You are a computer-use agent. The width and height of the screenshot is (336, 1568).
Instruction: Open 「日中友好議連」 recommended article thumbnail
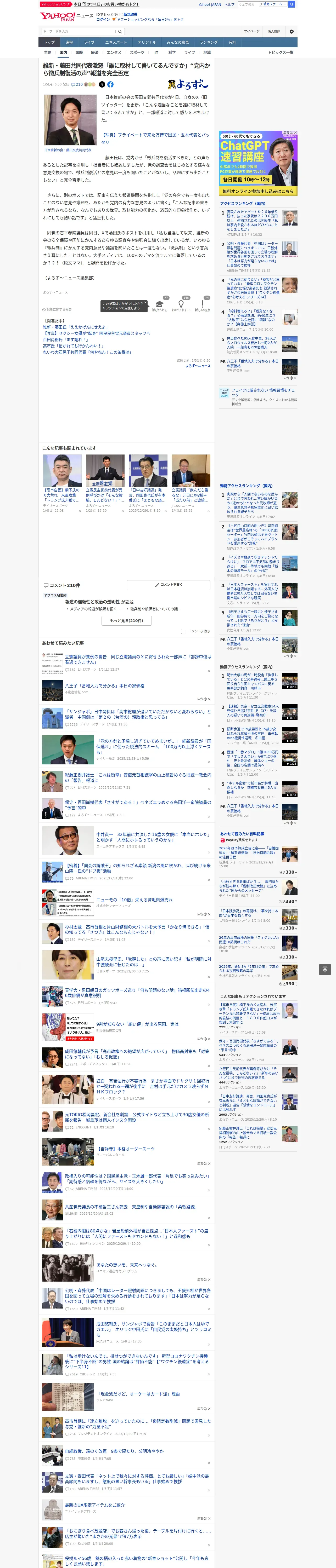148,470
